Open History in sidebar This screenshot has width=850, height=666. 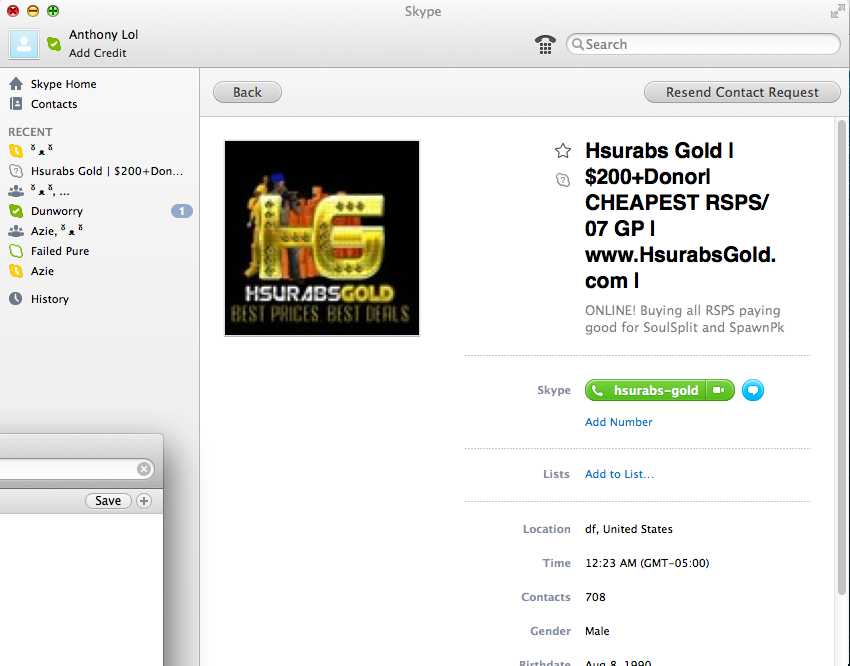click(49, 299)
